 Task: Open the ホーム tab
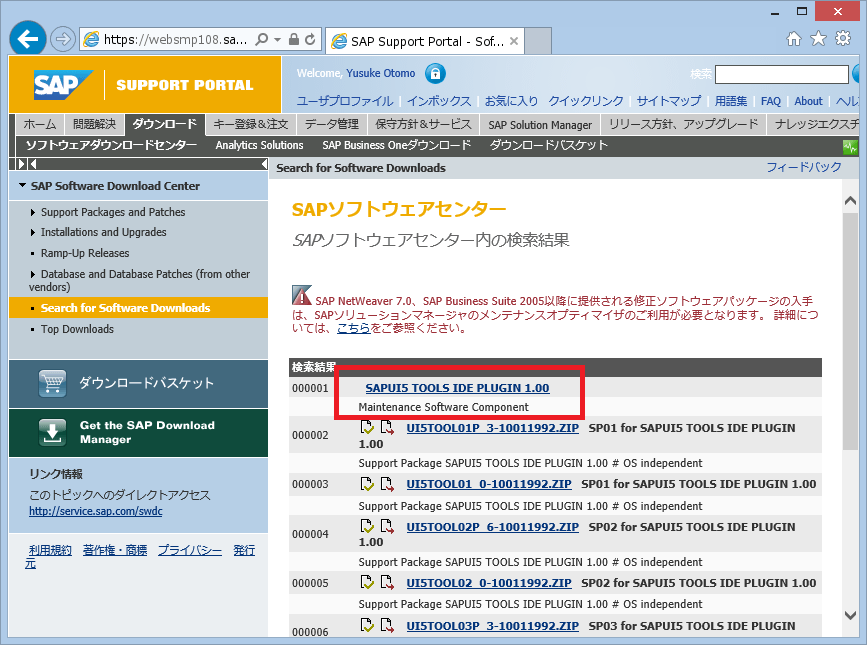(x=39, y=124)
